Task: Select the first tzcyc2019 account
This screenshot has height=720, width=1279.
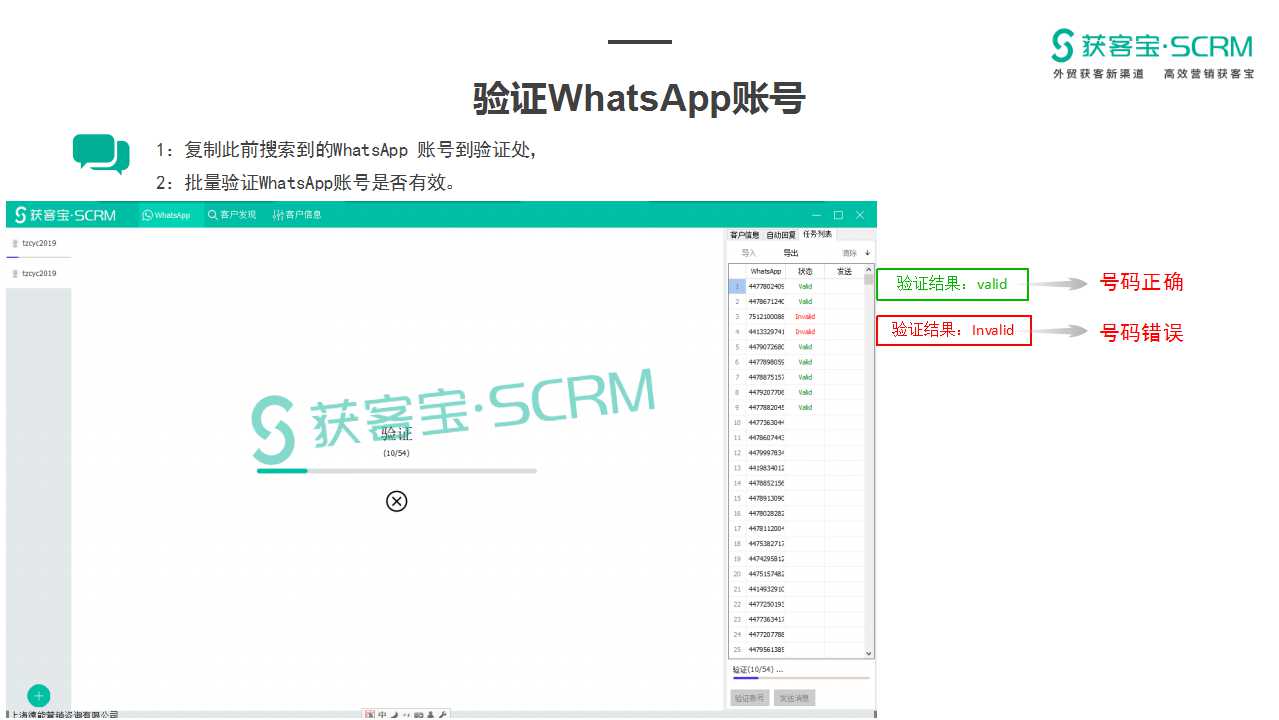Action: pyautogui.click(x=39, y=243)
